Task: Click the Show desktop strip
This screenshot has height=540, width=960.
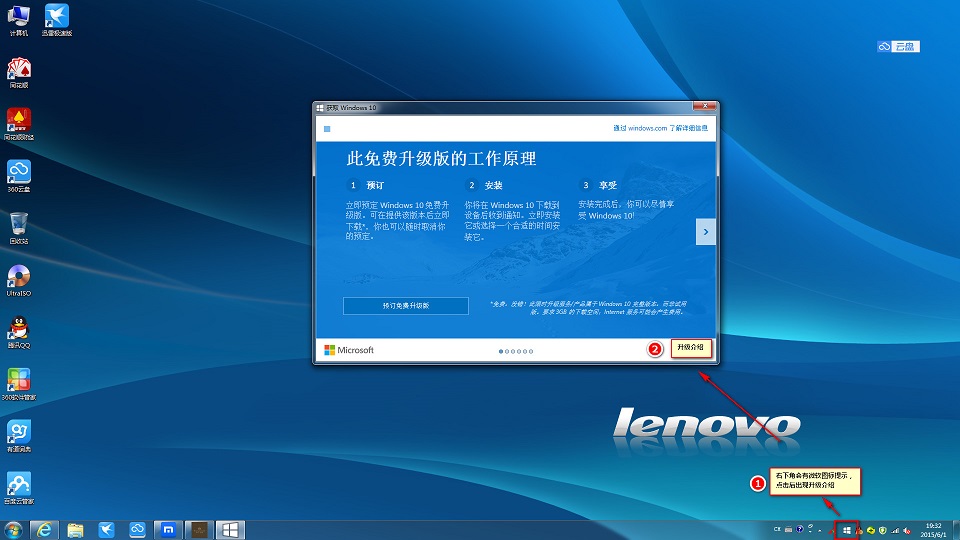Action: 956,530
